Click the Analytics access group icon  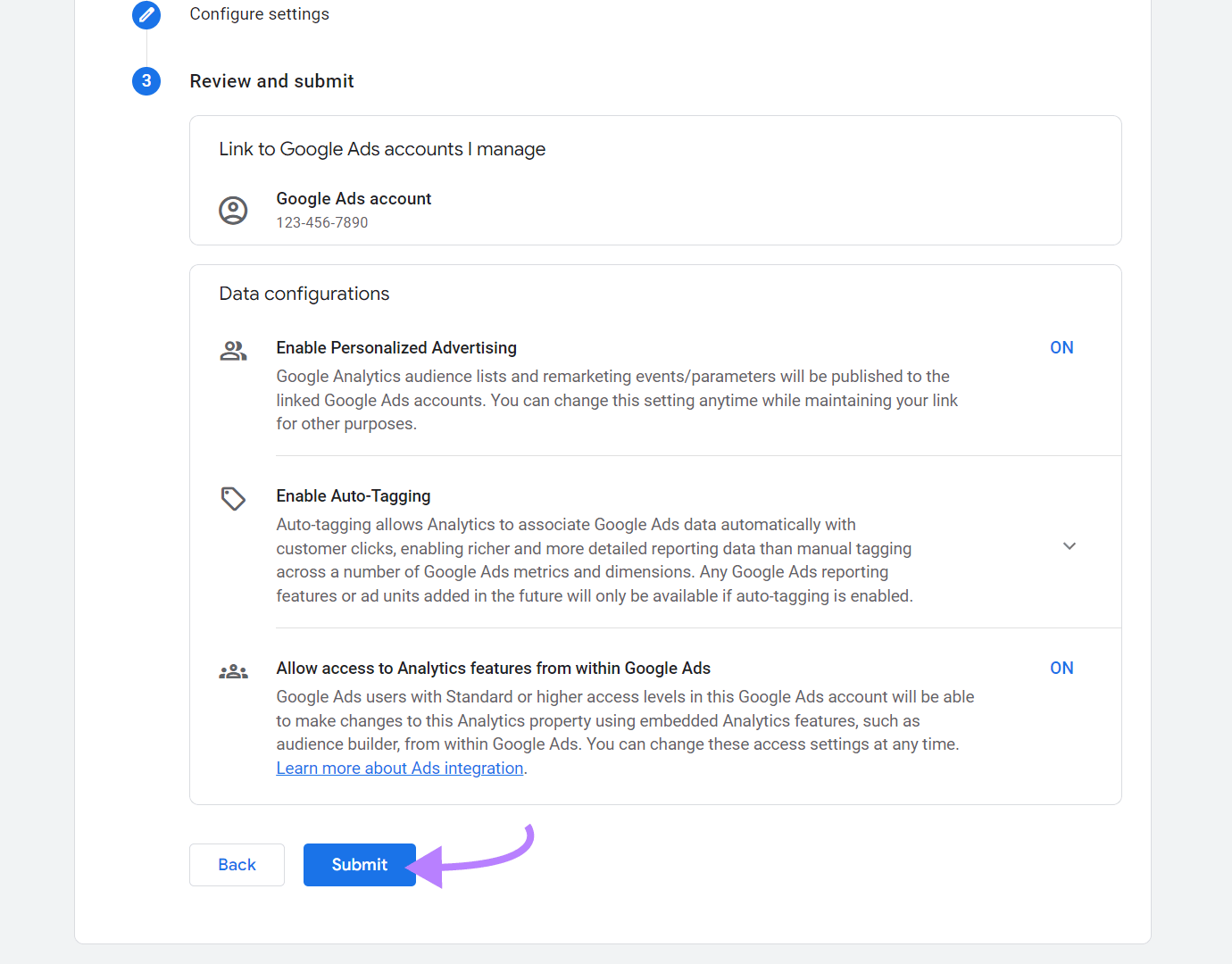tap(233, 670)
